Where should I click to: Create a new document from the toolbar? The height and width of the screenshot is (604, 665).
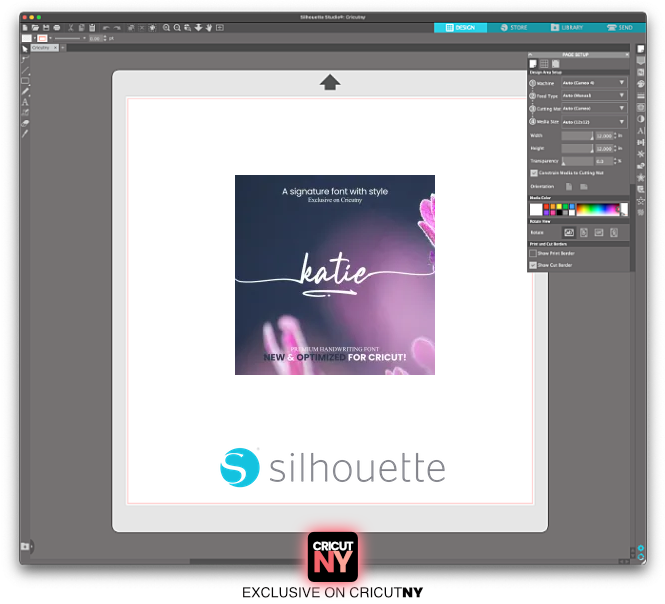[x=25, y=28]
